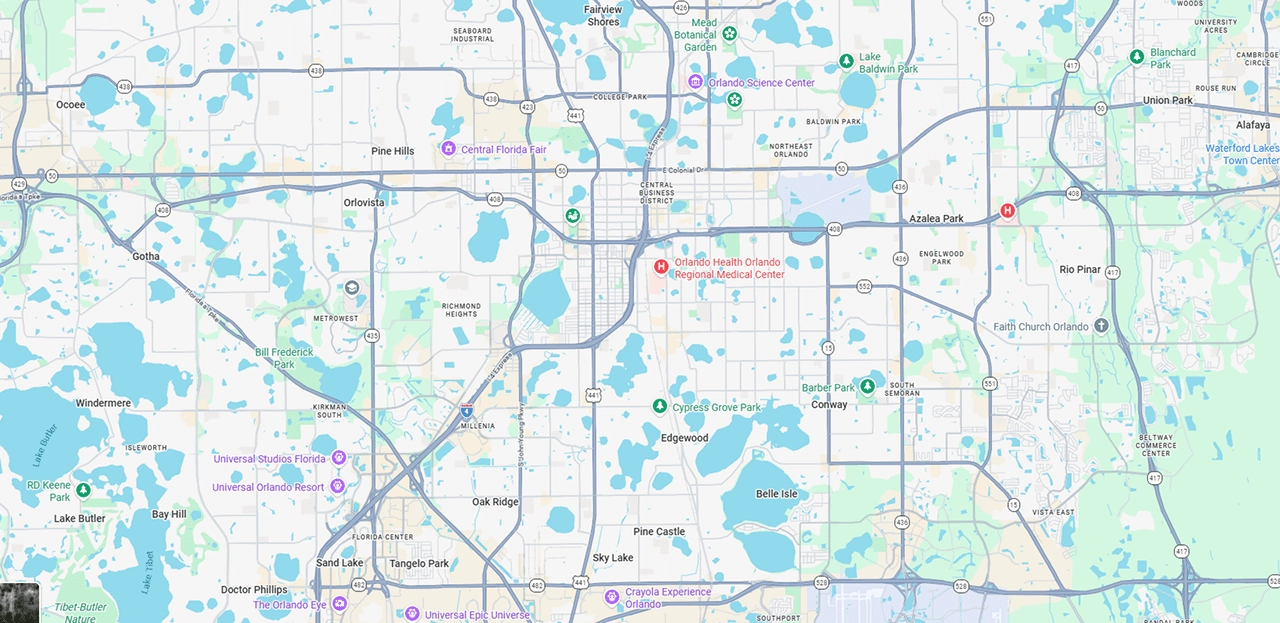This screenshot has width=1280, height=623.
Task: Open The Orlando Eye attraction marker
Action: pos(339,604)
